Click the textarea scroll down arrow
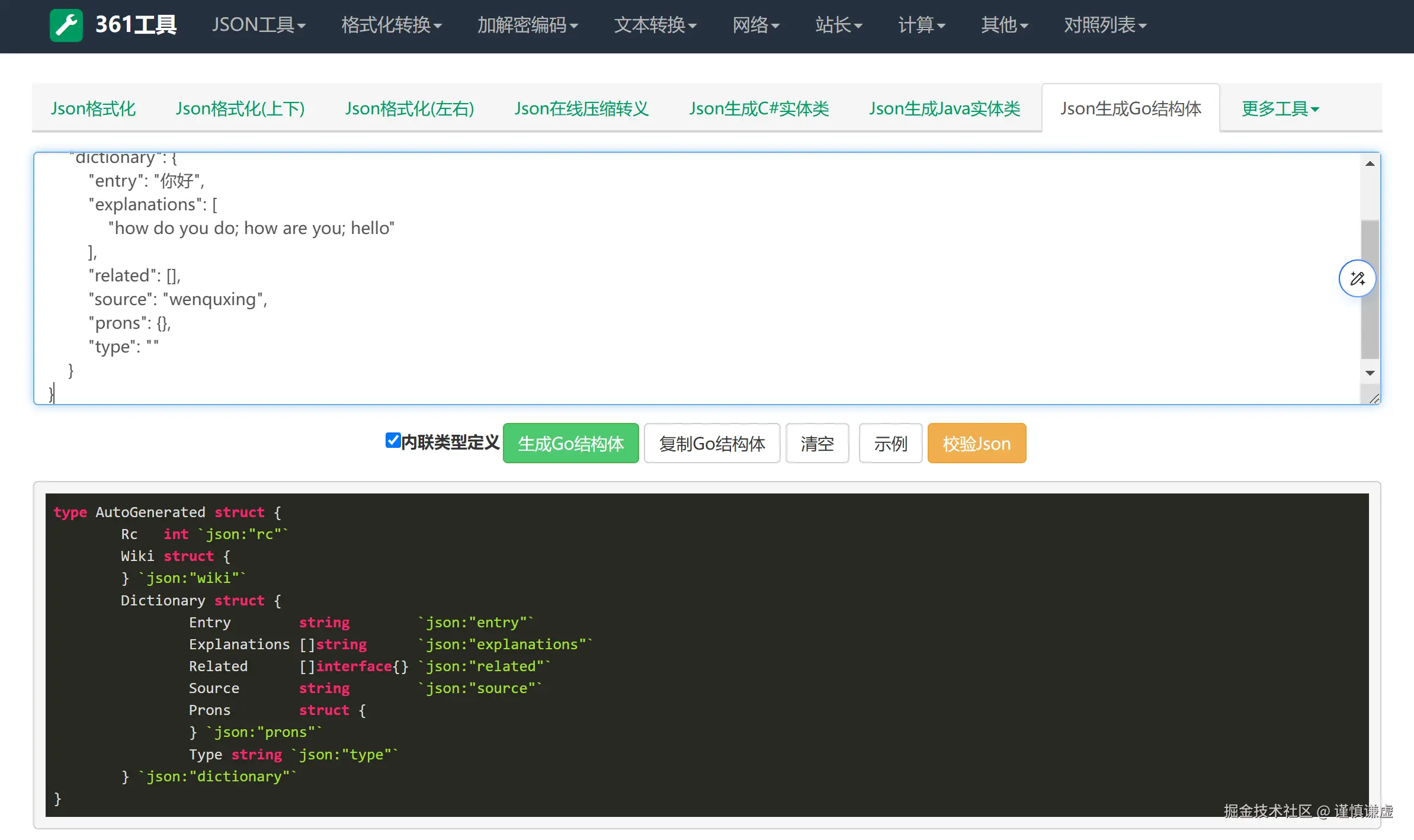Screen dimensions: 1414x840 pos(1370,373)
